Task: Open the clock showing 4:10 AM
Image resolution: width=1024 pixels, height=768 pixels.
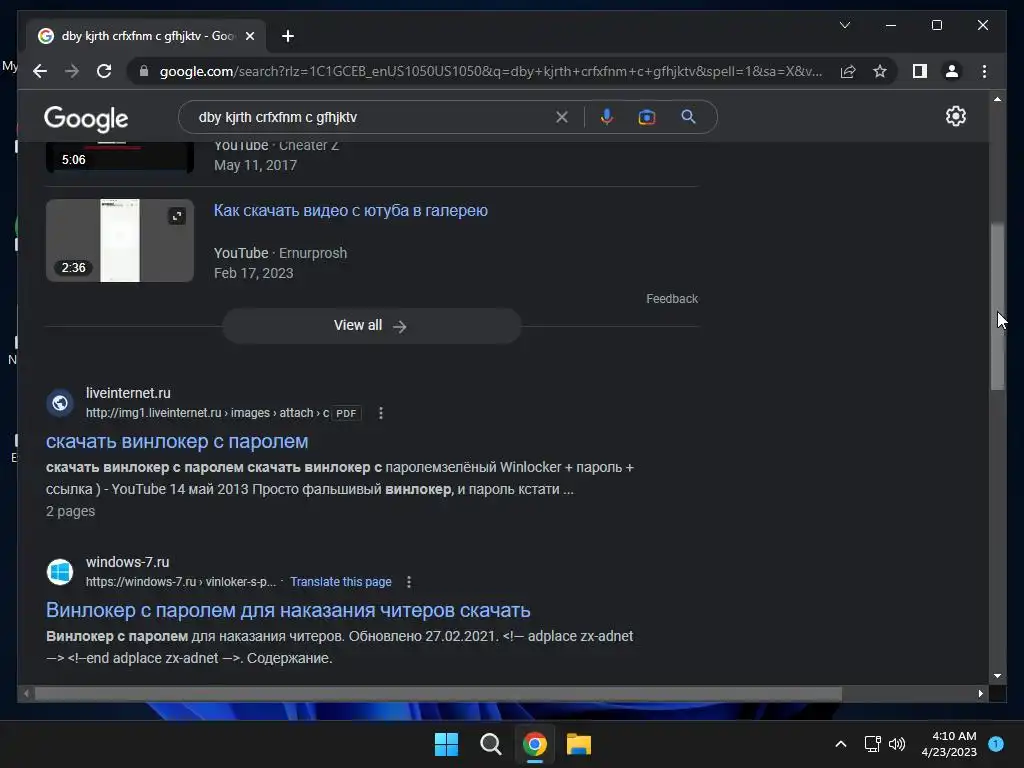Action: (949, 744)
